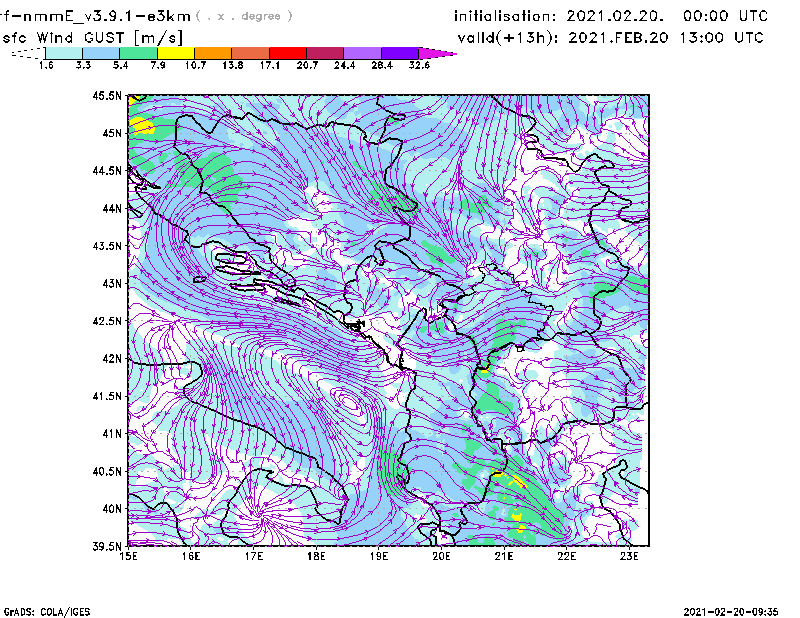Screen dimensions: 800x618
Task: Click the light cyan 1.6–3.3 legend swatch
Action: [x=64, y=53]
